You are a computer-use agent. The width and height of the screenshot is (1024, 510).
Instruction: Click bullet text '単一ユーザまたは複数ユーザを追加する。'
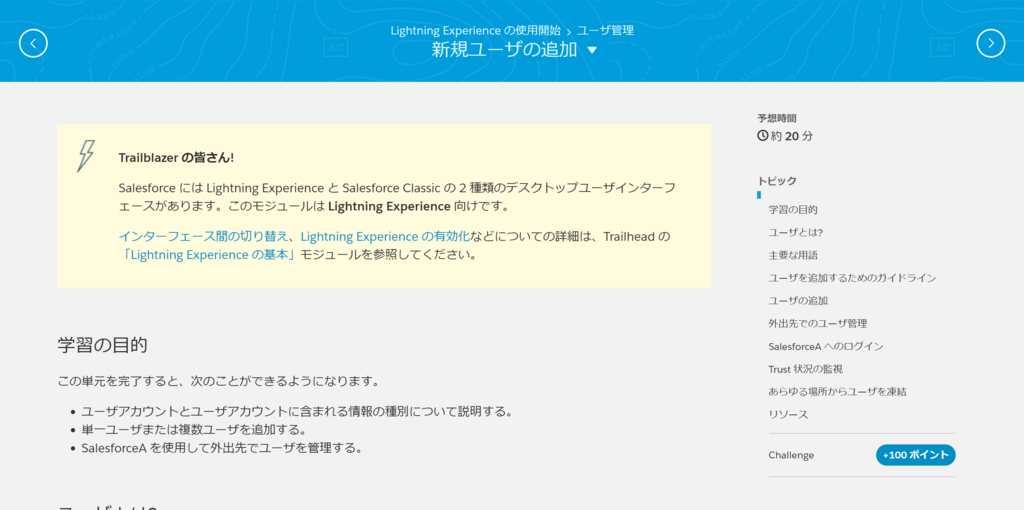(194, 430)
